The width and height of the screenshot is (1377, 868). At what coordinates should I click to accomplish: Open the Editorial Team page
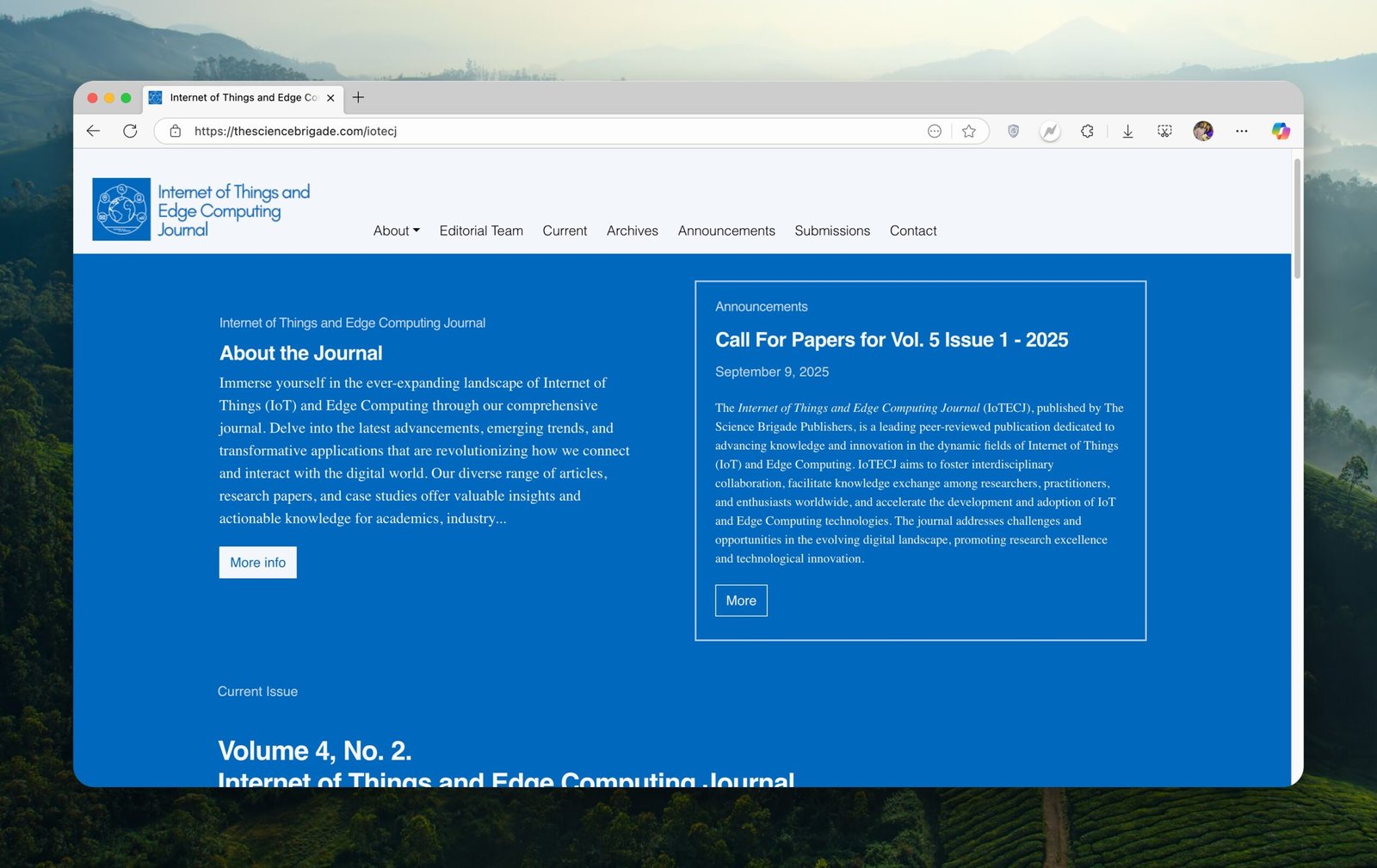coord(481,231)
